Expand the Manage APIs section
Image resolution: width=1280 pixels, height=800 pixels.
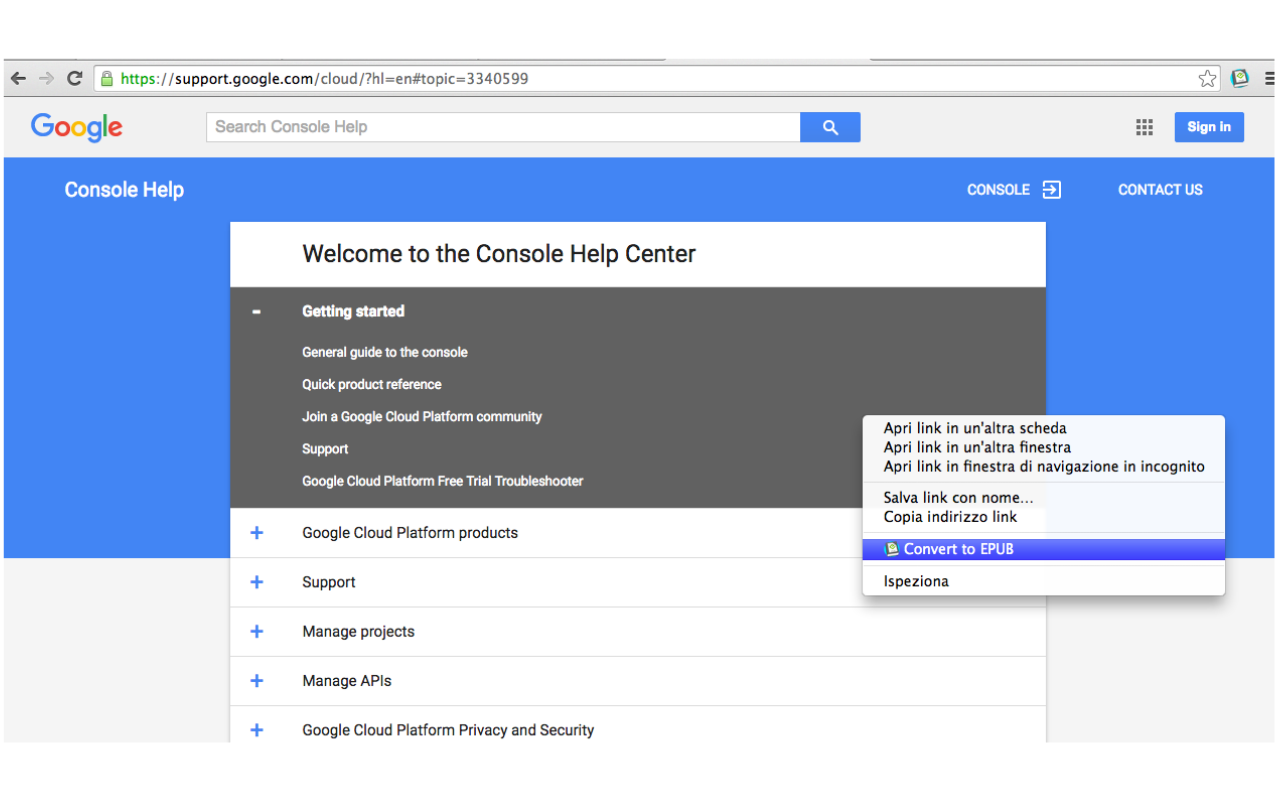257,681
